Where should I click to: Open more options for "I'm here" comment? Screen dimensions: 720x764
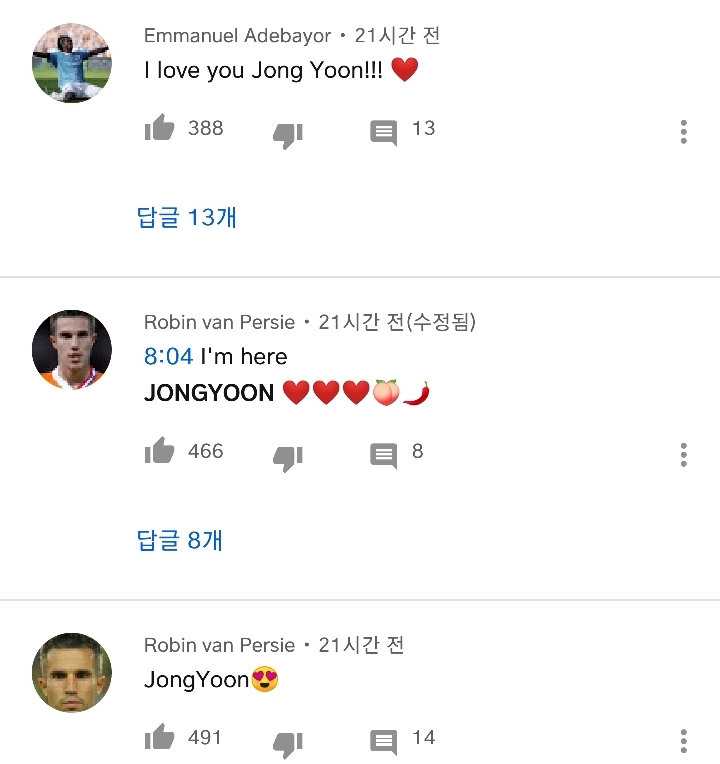tap(684, 455)
